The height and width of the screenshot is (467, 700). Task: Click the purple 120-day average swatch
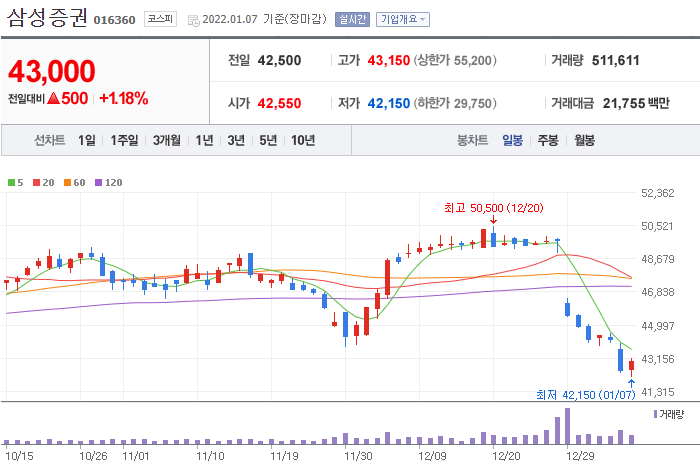pyautogui.click(x=99, y=183)
